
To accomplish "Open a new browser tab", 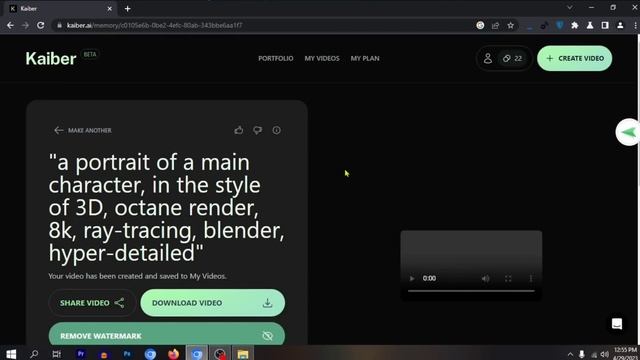I will point(128,9).
